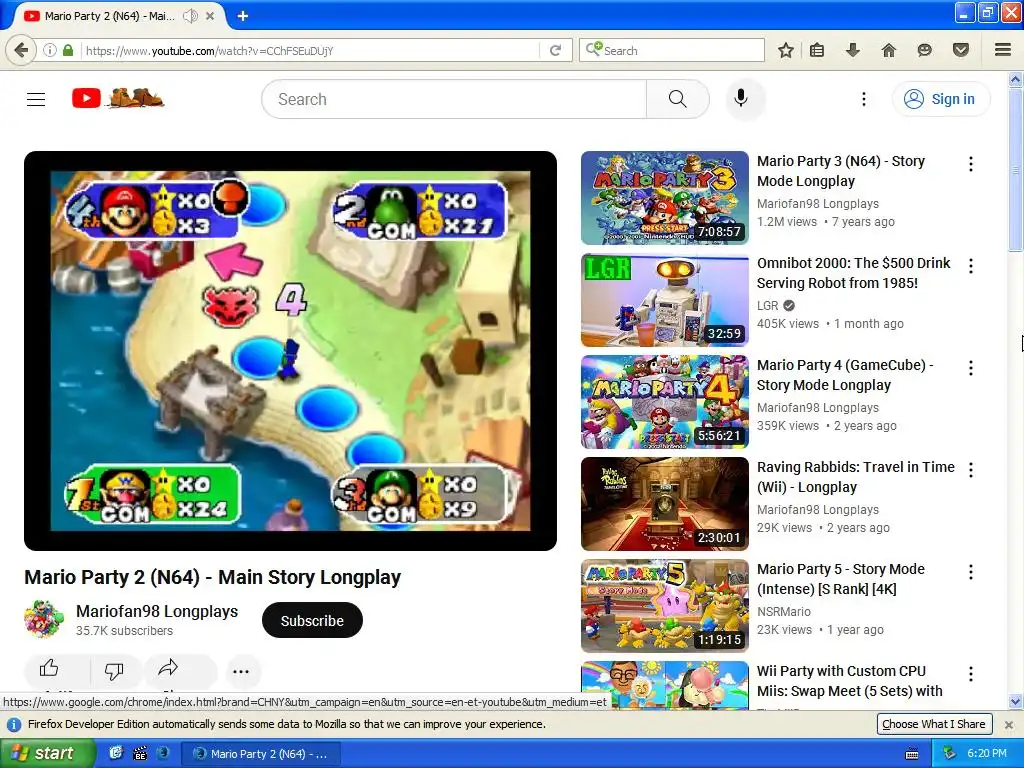Select the Mario Party 2 (N64) tab
The image size is (1024, 768).
(110, 16)
